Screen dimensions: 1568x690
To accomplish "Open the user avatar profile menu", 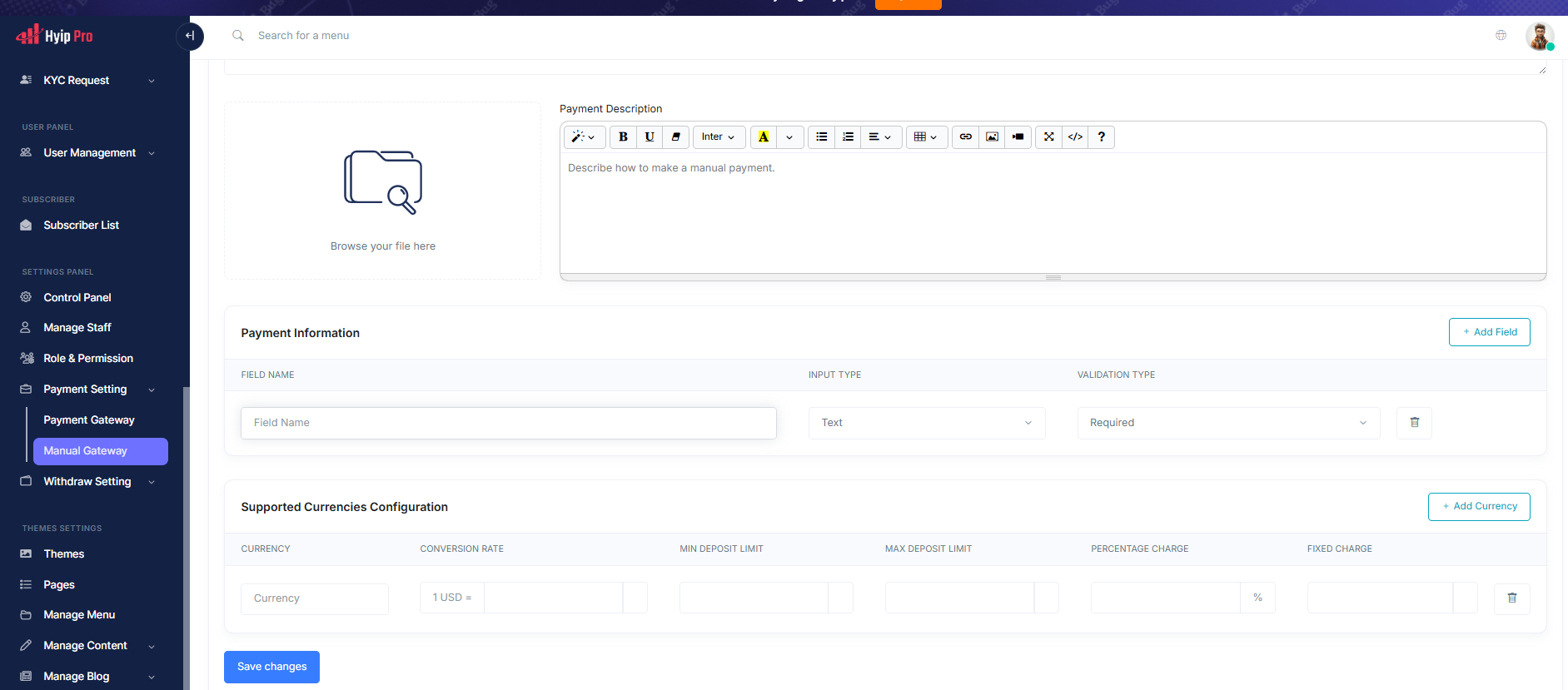I will (1540, 36).
